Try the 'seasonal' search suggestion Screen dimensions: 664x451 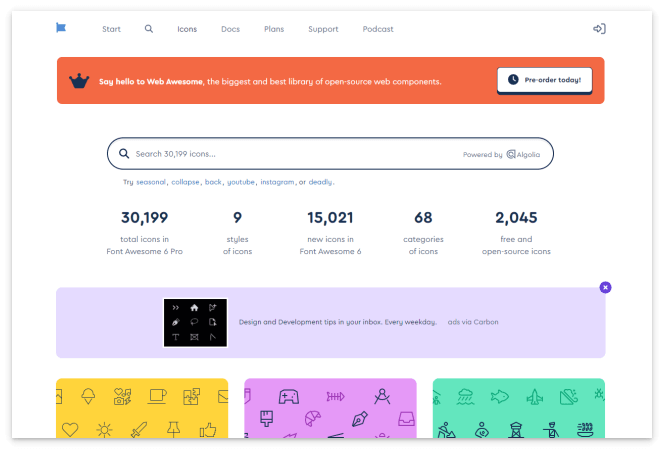tap(151, 182)
